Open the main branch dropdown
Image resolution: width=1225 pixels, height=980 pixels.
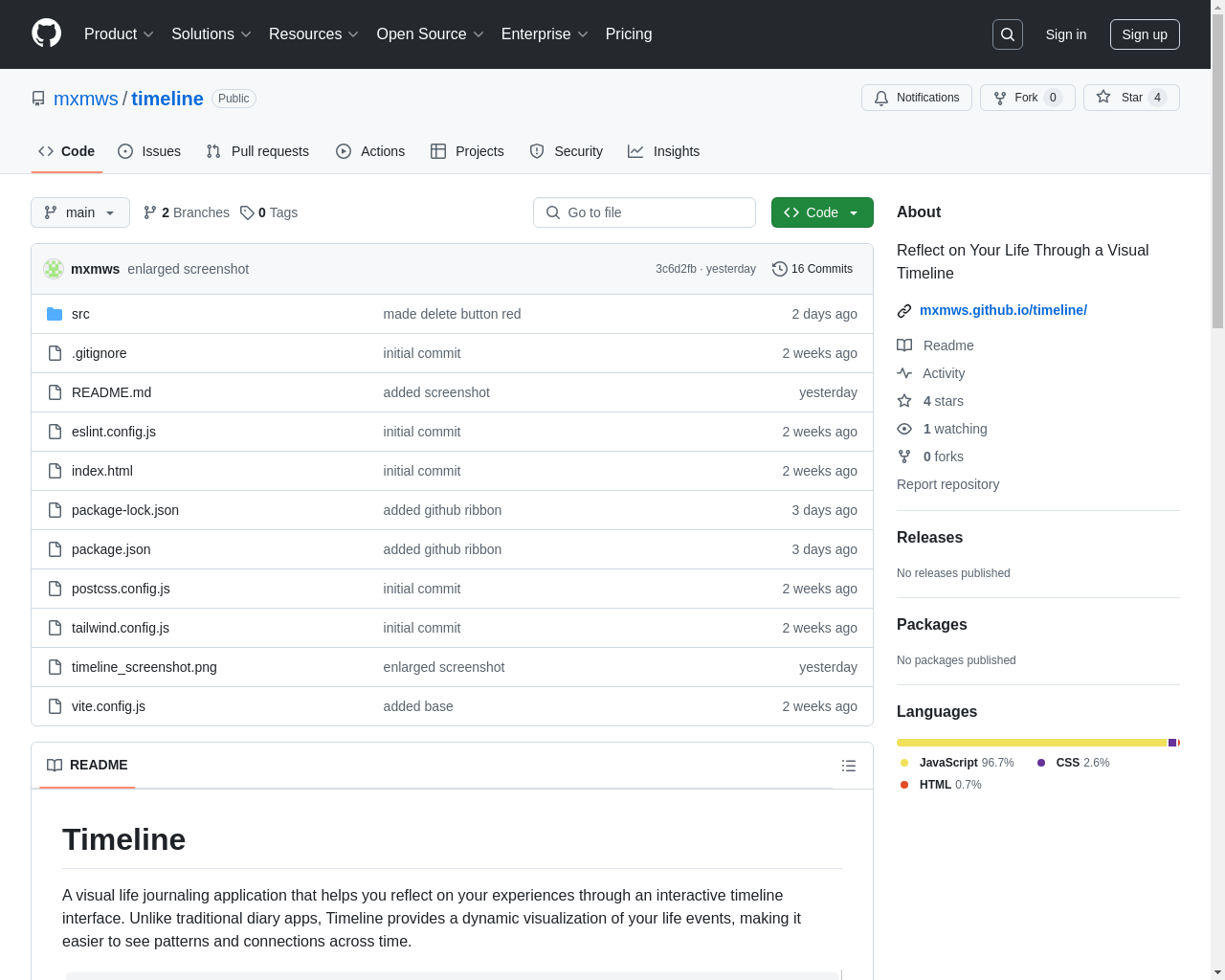click(80, 212)
